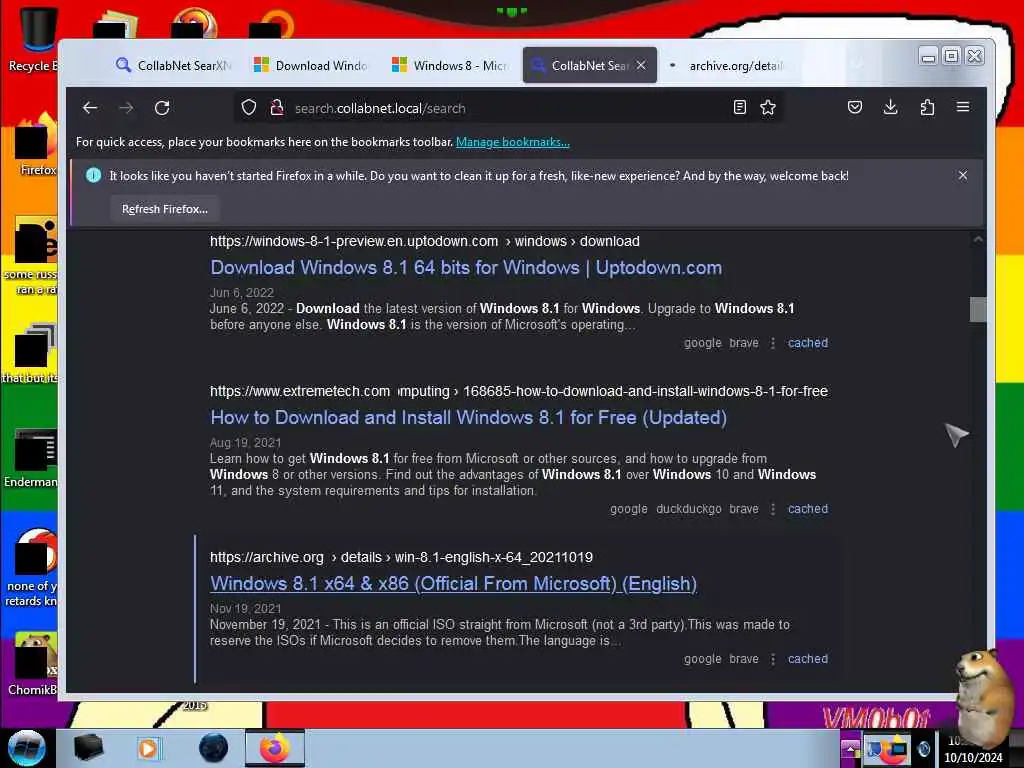Open the Pocket save icon
1024x768 pixels.
(855, 107)
